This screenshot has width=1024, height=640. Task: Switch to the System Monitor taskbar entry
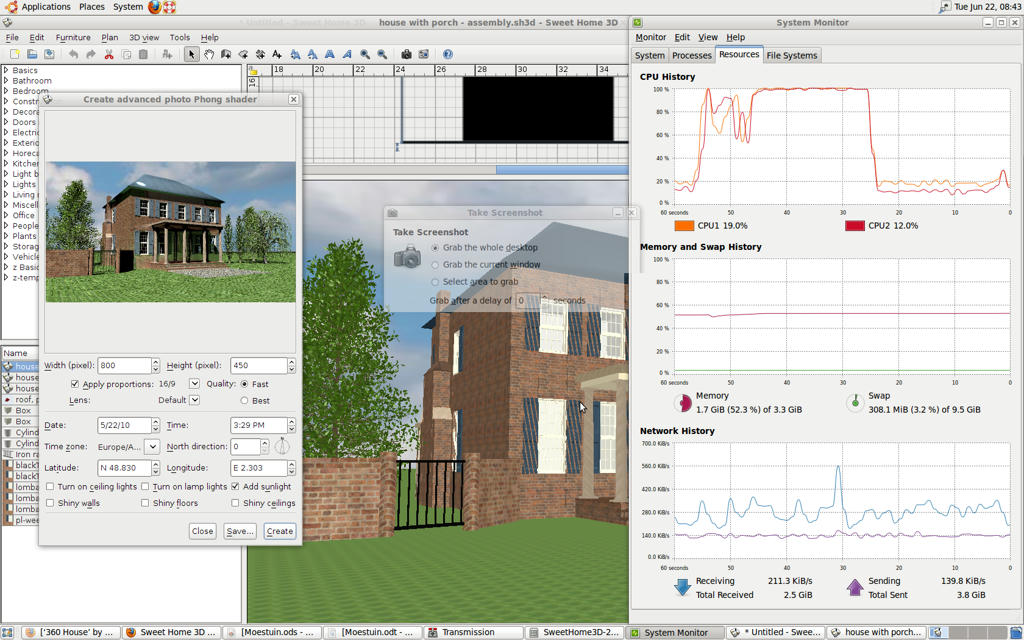point(676,632)
